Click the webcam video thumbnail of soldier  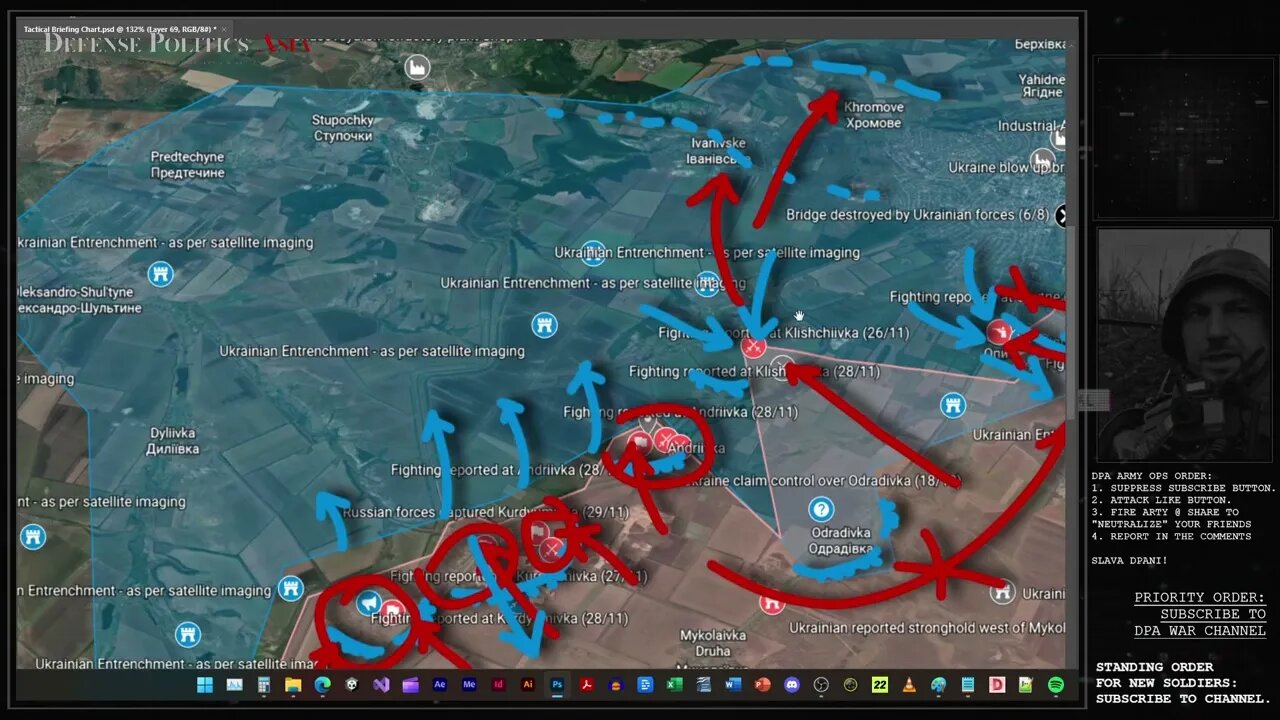(1185, 345)
